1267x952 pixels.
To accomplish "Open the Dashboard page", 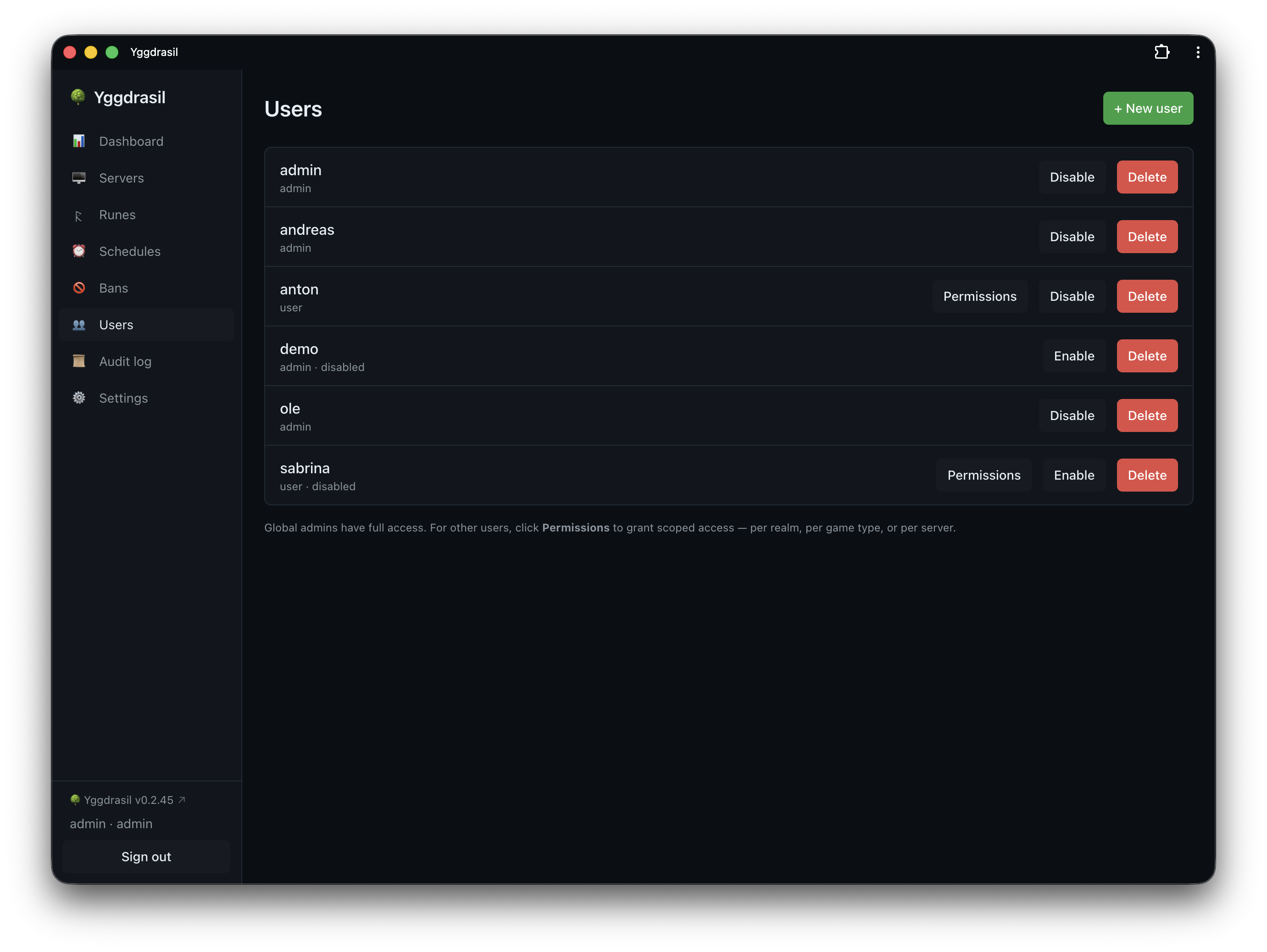I will pos(147,141).
